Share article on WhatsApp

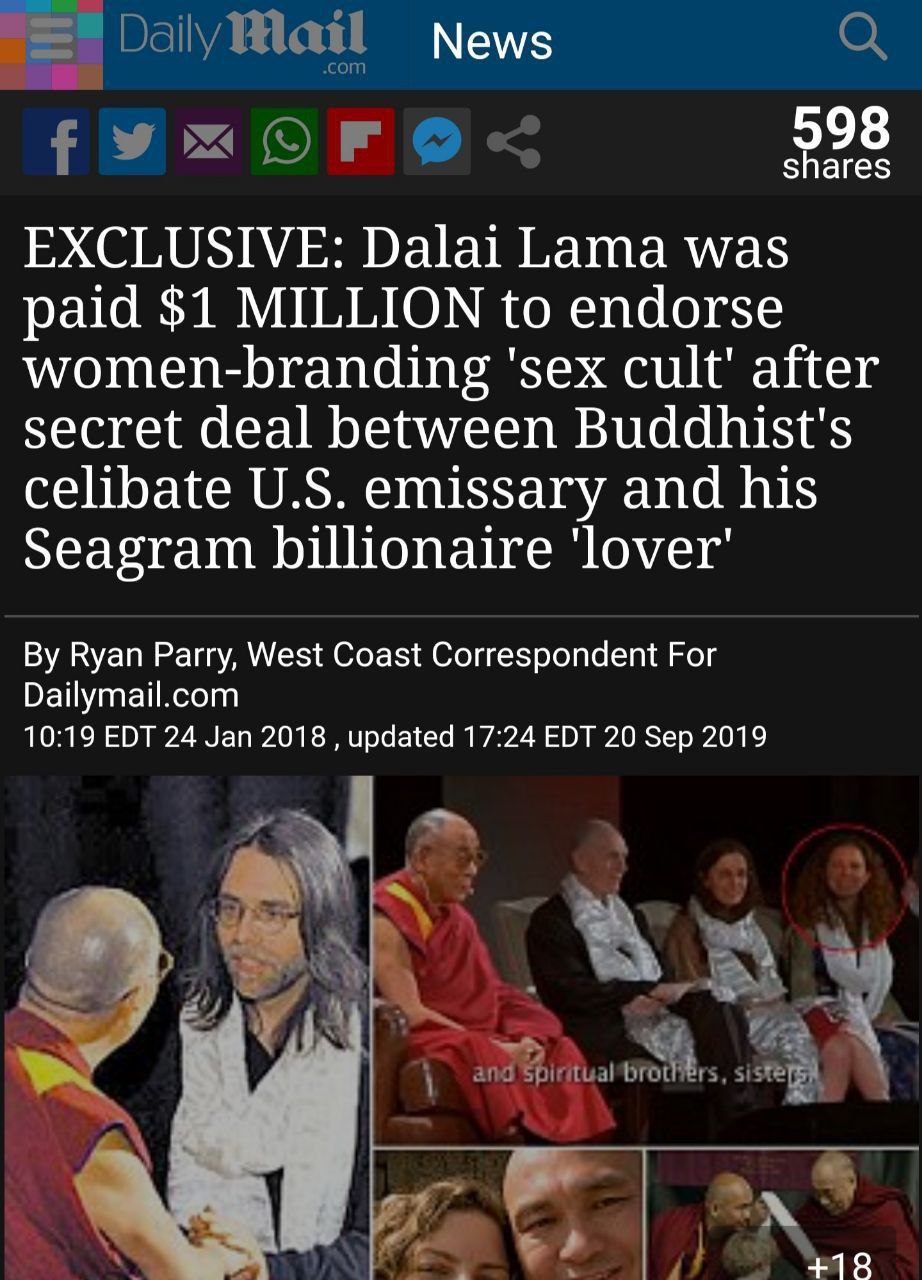(284, 142)
